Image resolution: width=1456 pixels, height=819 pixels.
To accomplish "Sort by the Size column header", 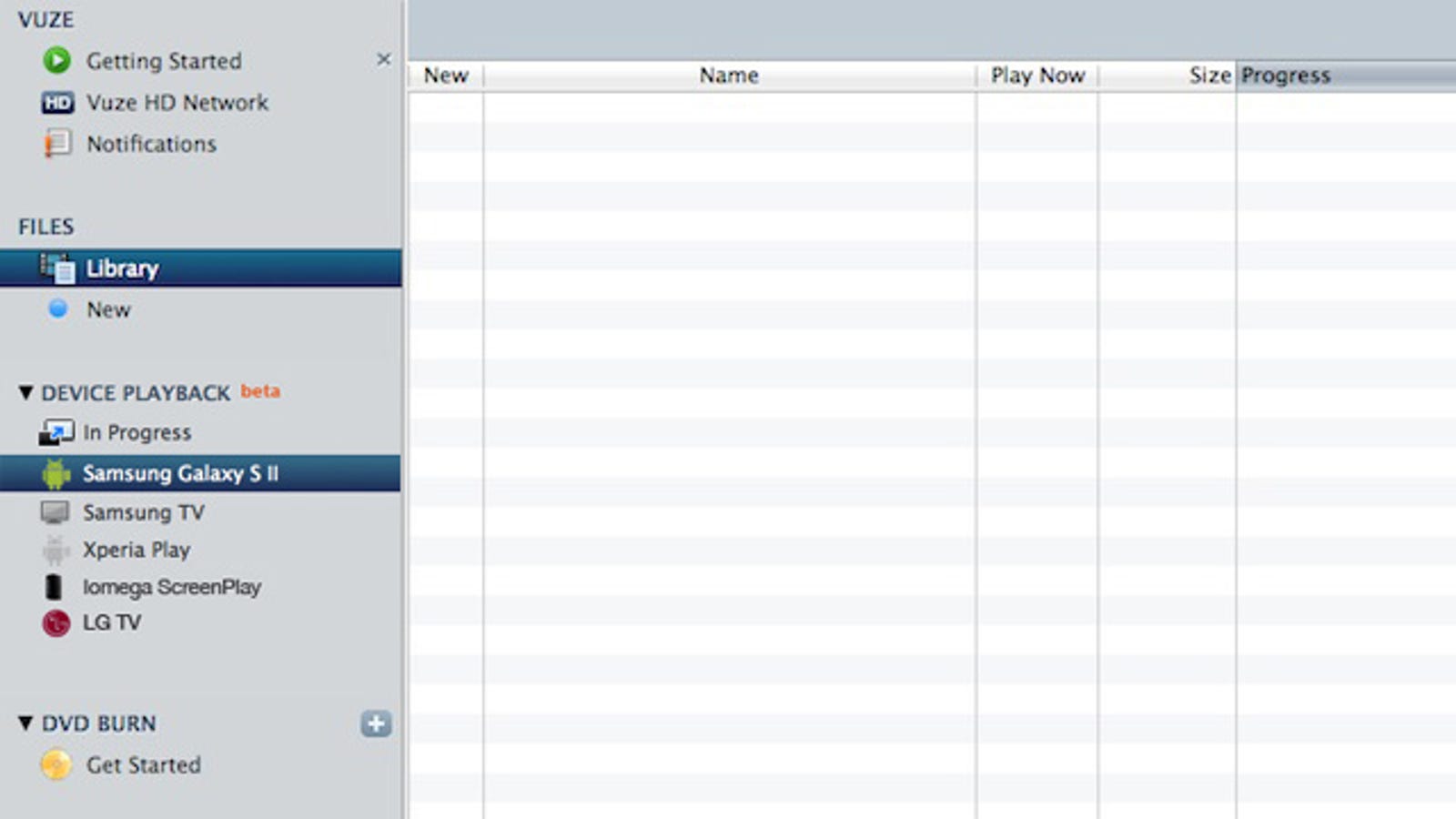I will tap(1168, 76).
